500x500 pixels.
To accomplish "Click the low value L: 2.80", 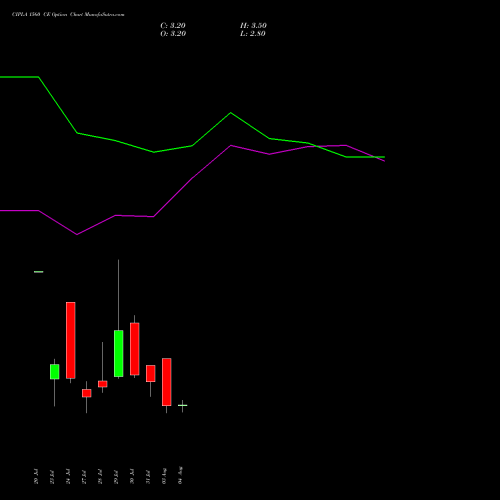I will pos(253,34).
